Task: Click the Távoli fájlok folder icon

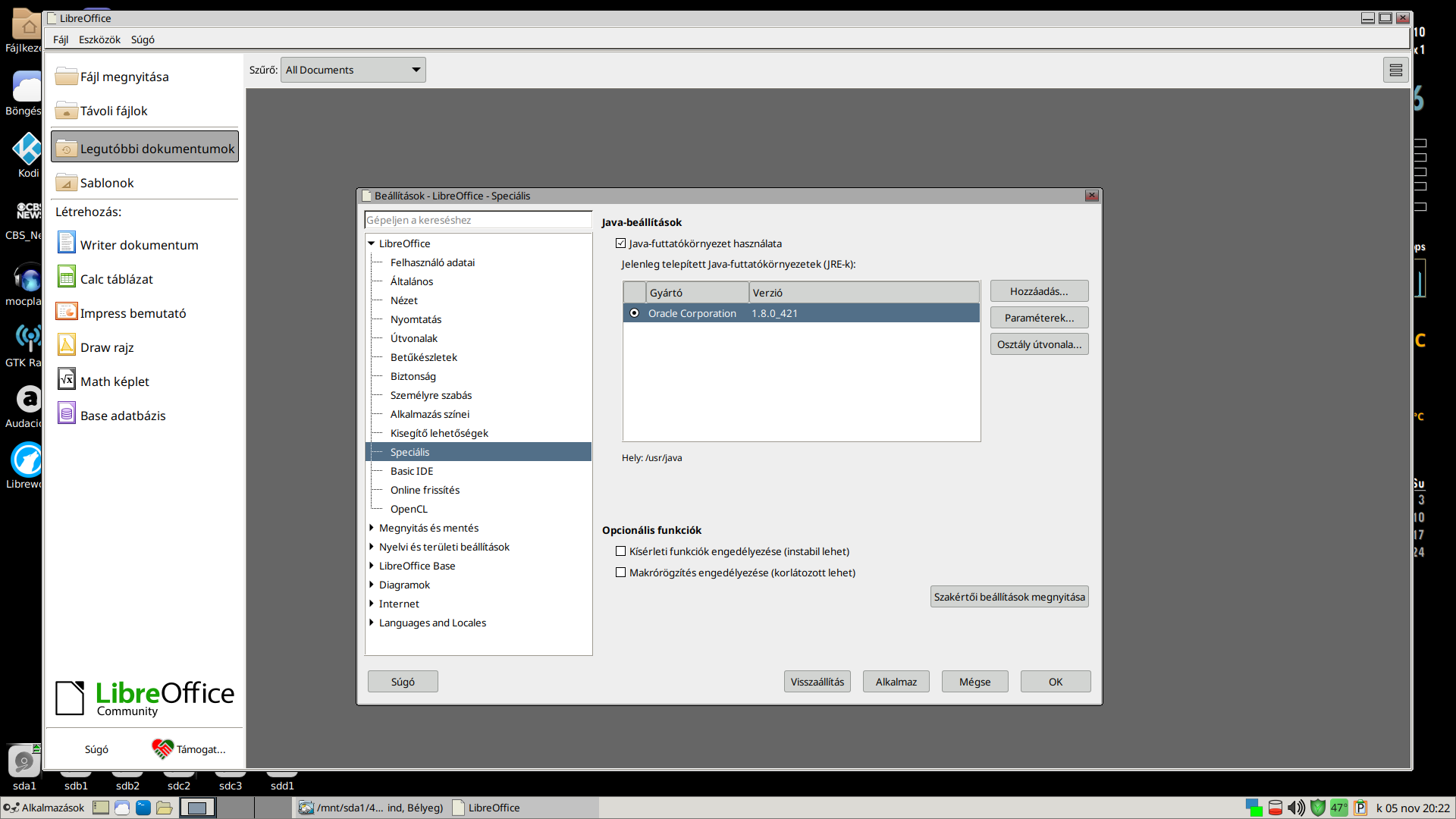Action: point(67,110)
